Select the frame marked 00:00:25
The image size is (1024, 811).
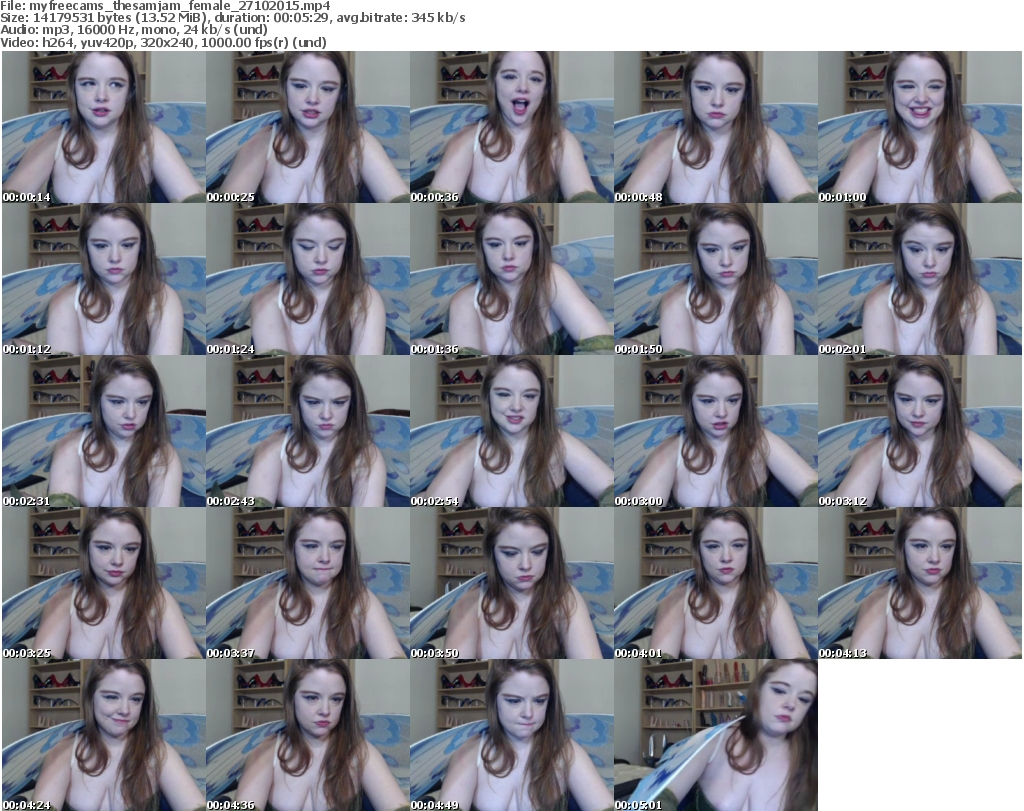click(x=308, y=127)
